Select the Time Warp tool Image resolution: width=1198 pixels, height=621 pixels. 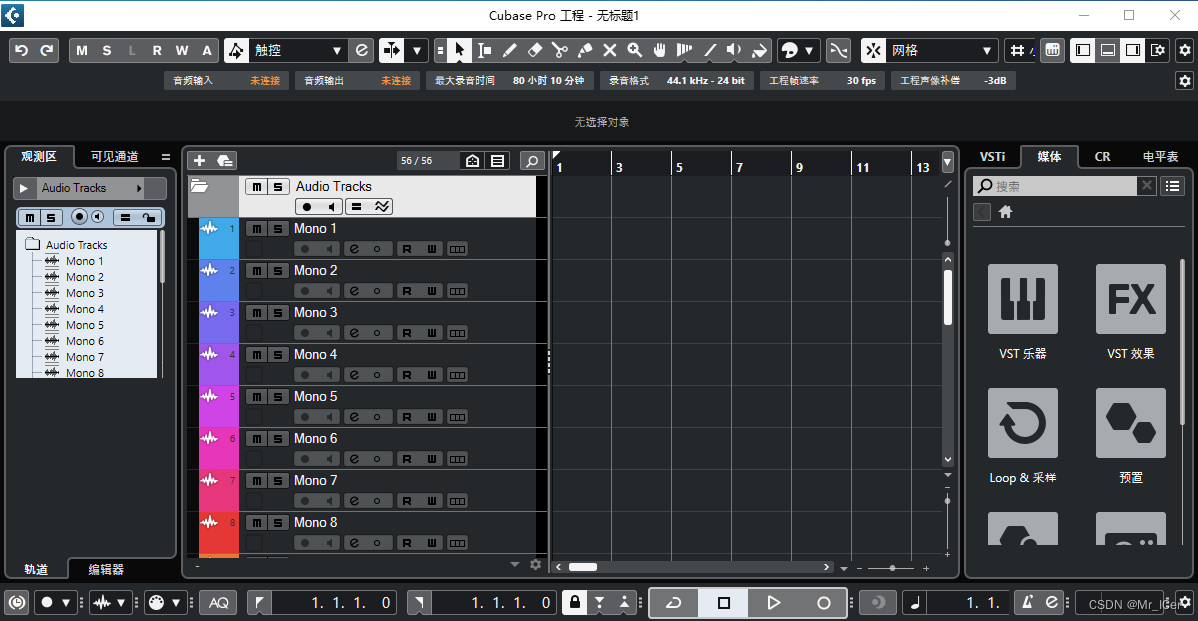(685, 50)
